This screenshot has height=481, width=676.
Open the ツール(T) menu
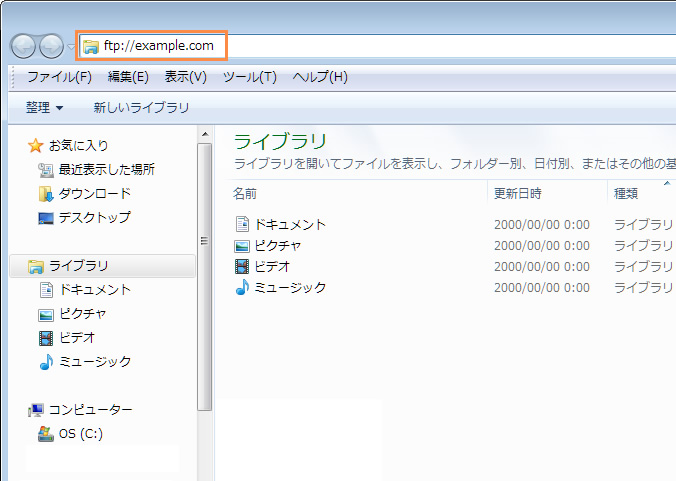click(249, 77)
